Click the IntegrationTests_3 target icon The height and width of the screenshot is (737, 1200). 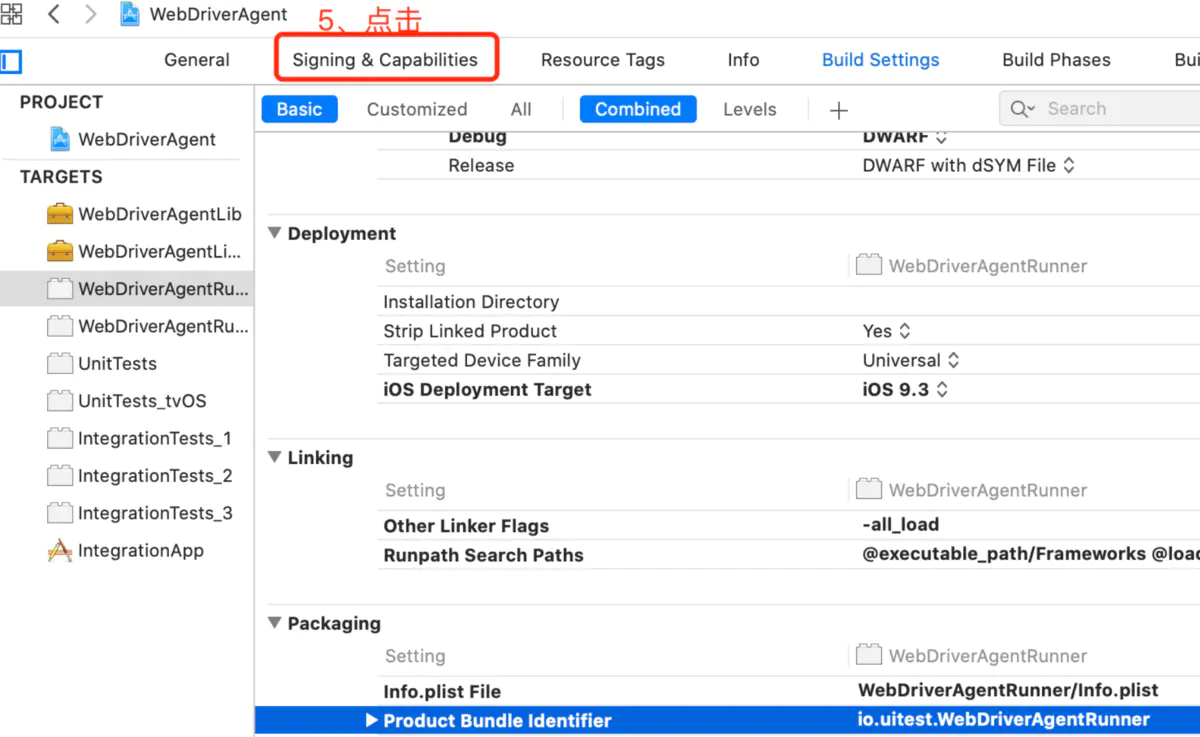pos(60,513)
